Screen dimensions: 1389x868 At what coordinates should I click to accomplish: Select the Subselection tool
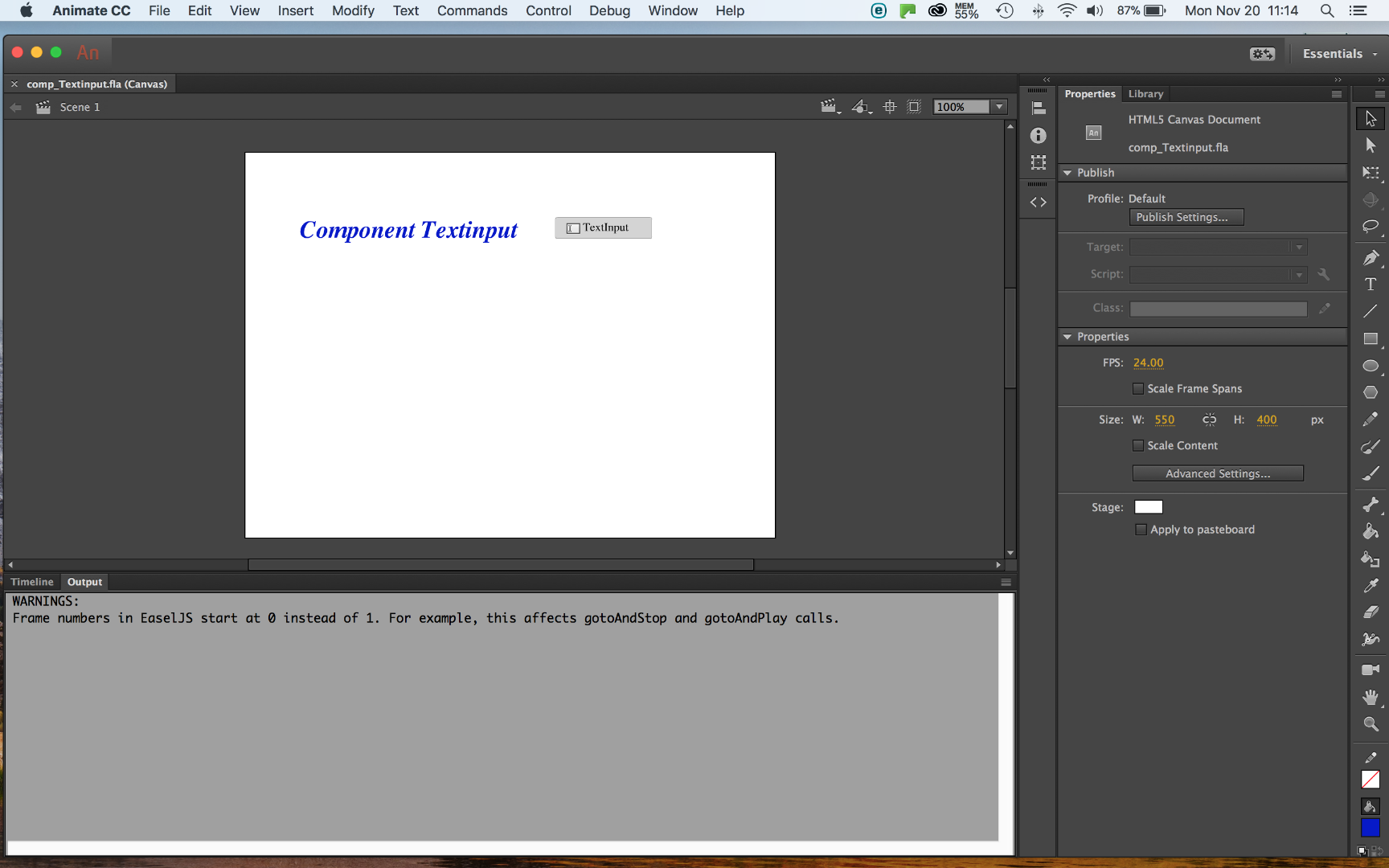pyautogui.click(x=1371, y=145)
